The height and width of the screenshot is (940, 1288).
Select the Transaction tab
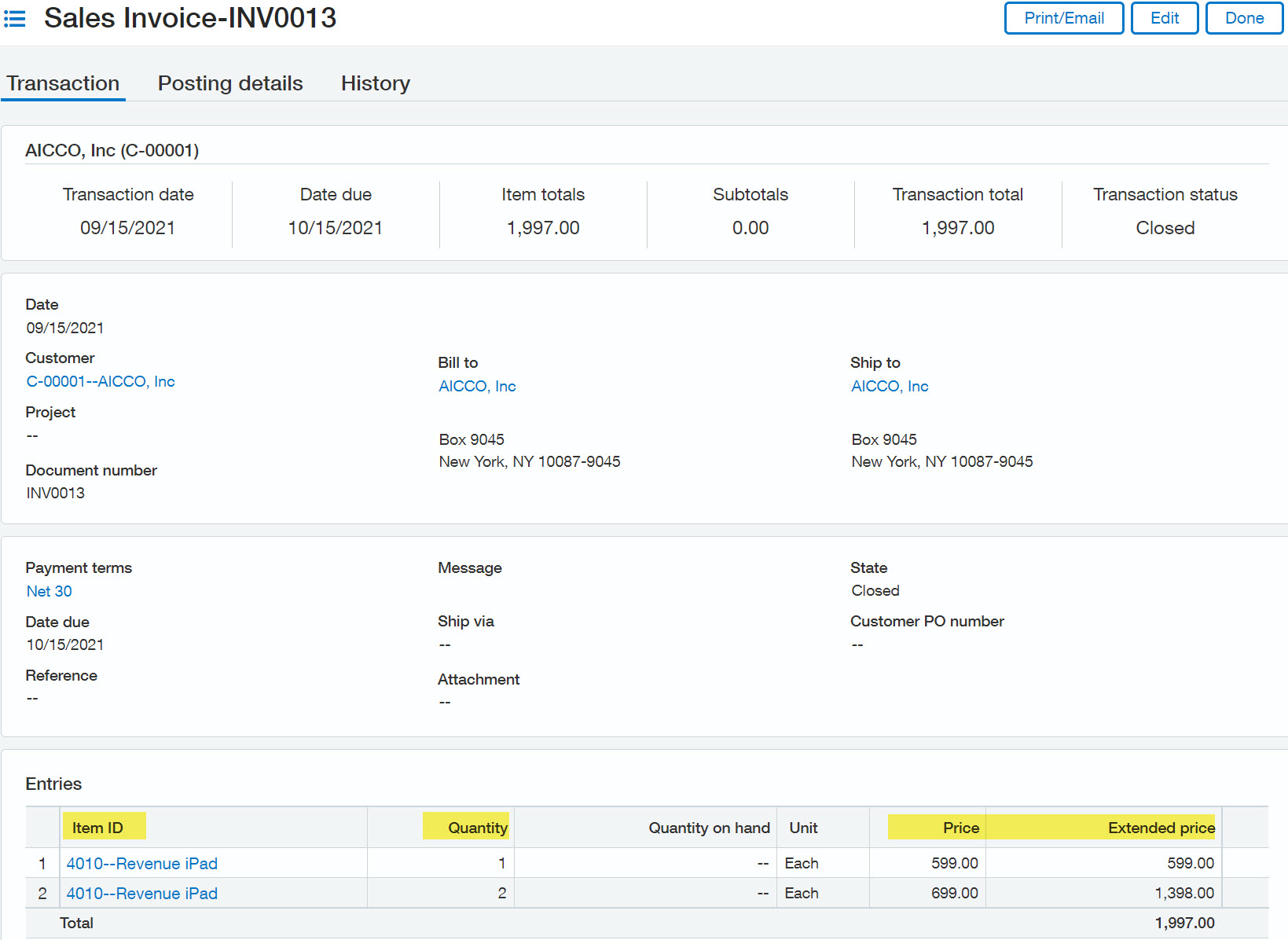(63, 83)
